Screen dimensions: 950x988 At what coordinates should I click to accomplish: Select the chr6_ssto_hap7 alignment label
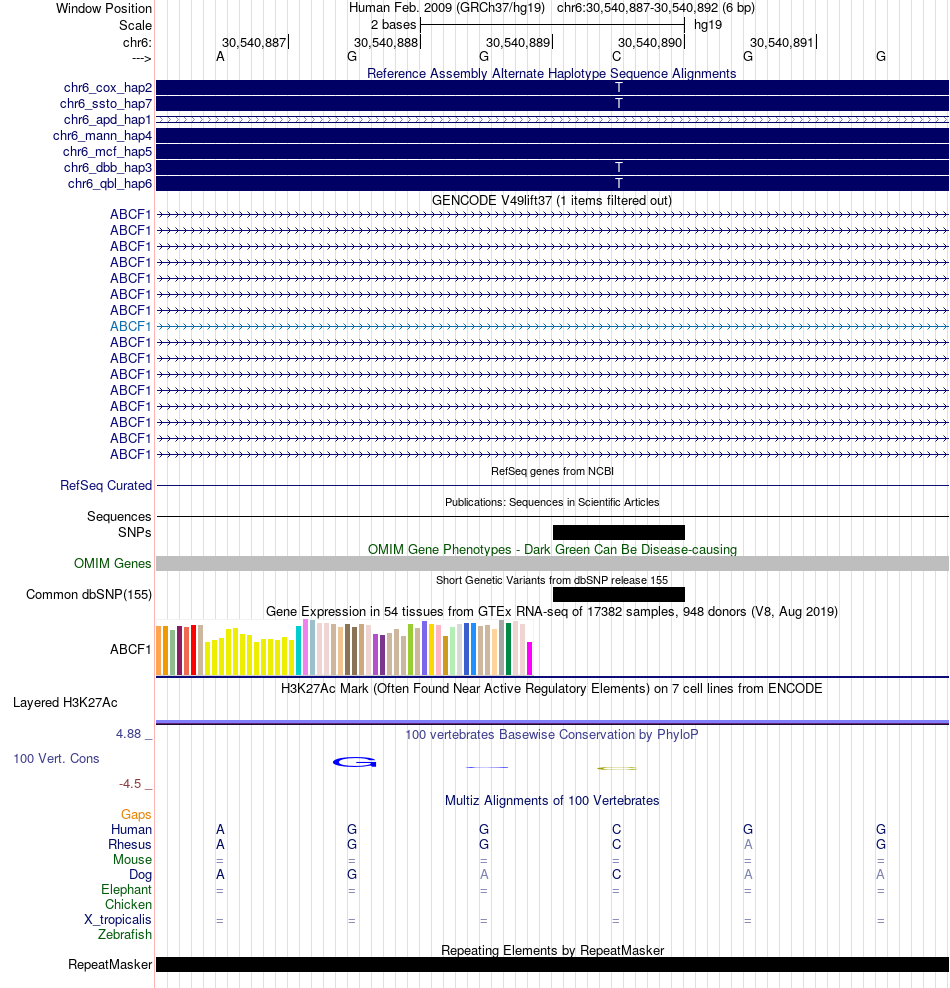click(106, 103)
